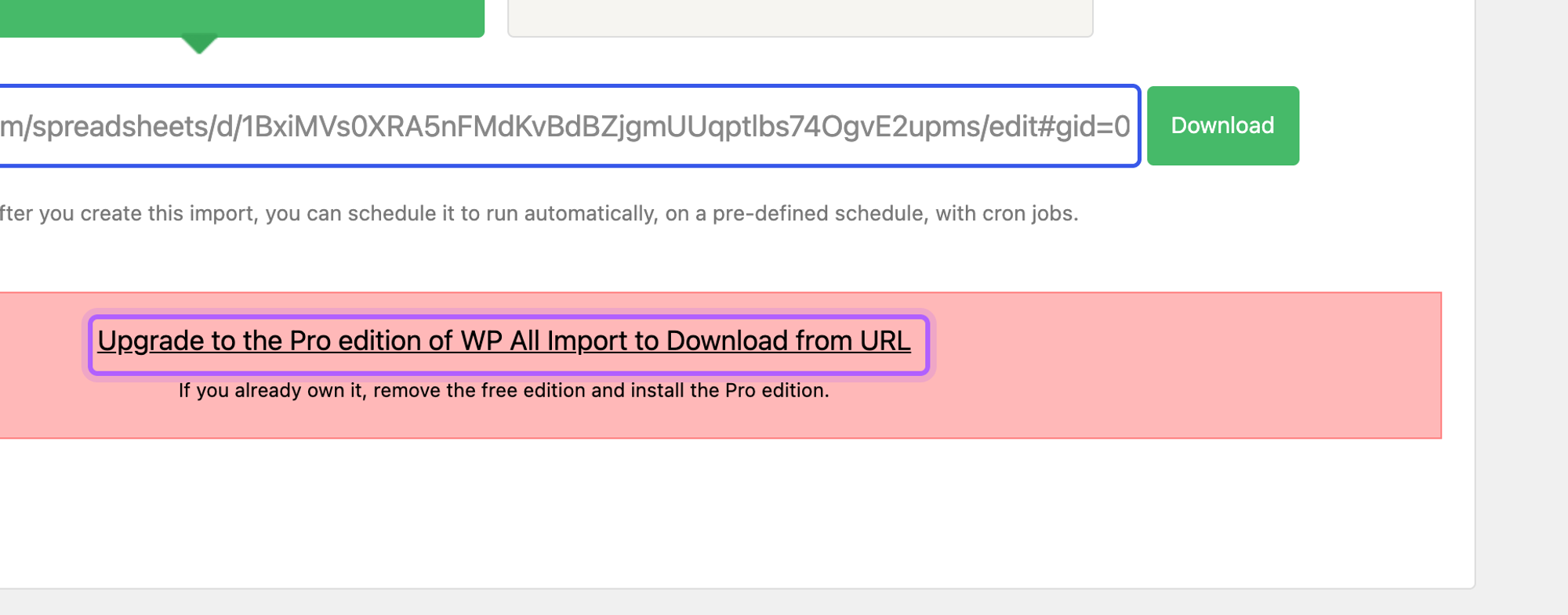
Task: Open the Upgrade to Pro edition link
Action: (x=504, y=341)
